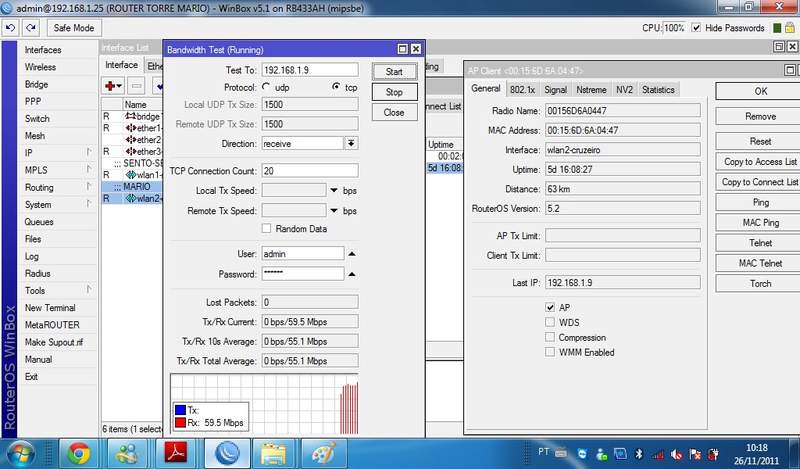Switch to the WinBox taskbar icon
The height and width of the screenshot is (469, 800).
click(228, 453)
